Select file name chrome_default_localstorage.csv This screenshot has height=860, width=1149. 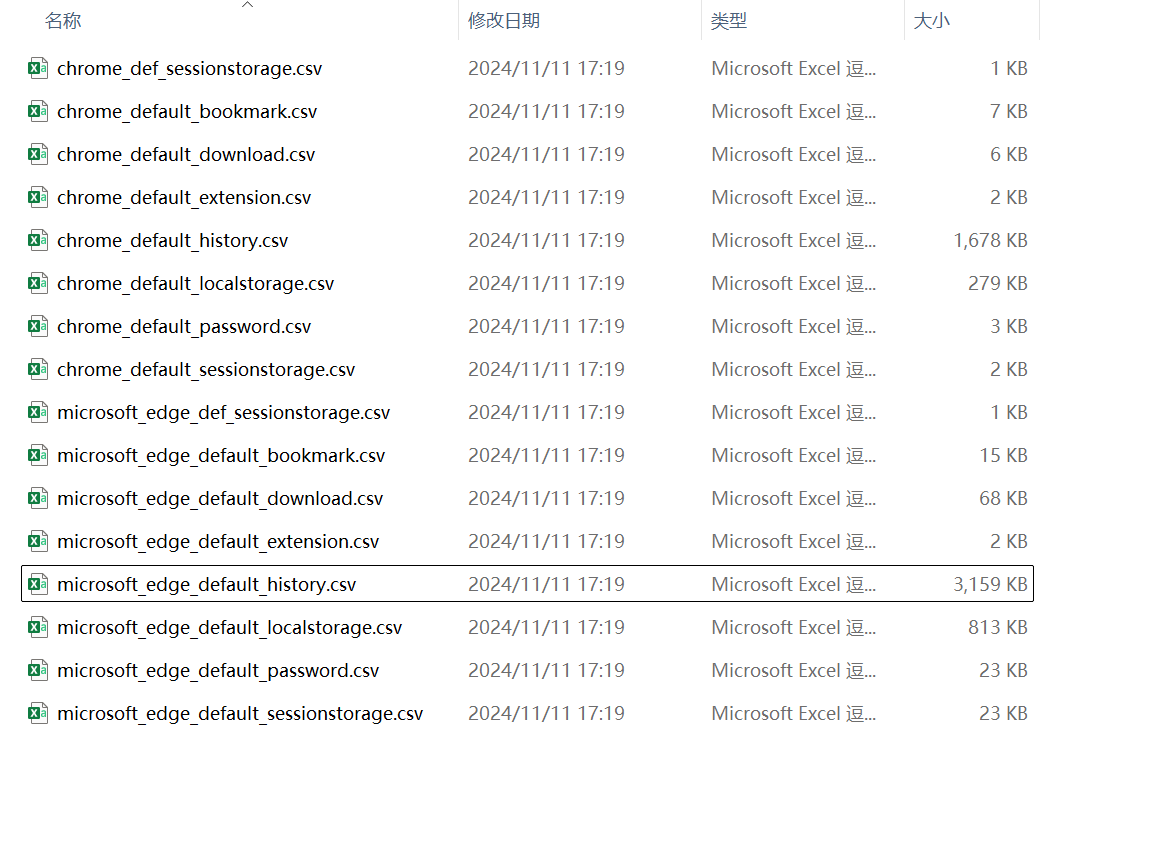pyautogui.click(x=196, y=284)
